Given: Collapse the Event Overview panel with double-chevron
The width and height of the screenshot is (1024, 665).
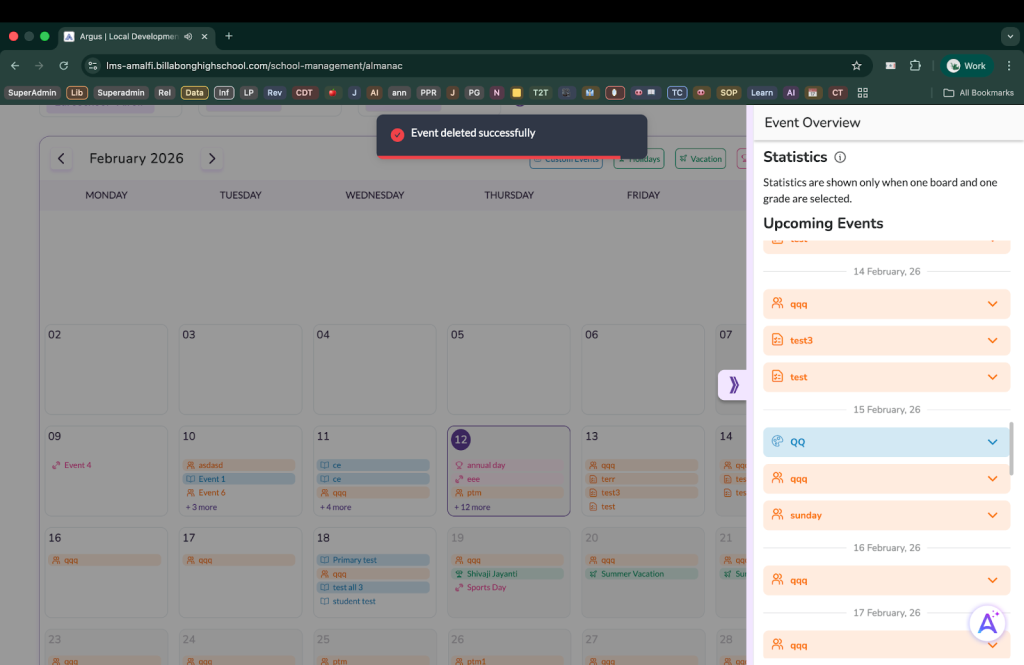Looking at the screenshot, I should click(733, 385).
